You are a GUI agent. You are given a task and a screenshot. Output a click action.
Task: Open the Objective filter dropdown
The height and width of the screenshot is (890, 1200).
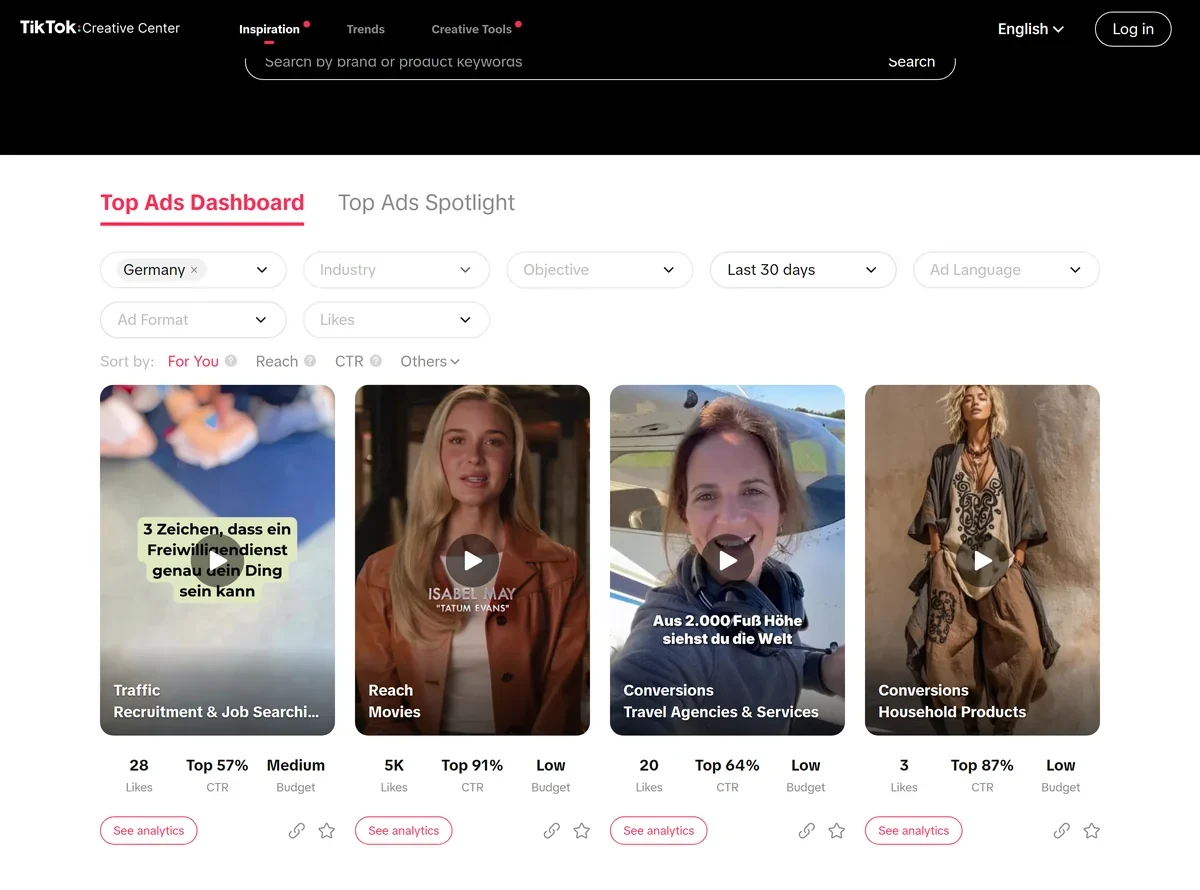(600, 270)
